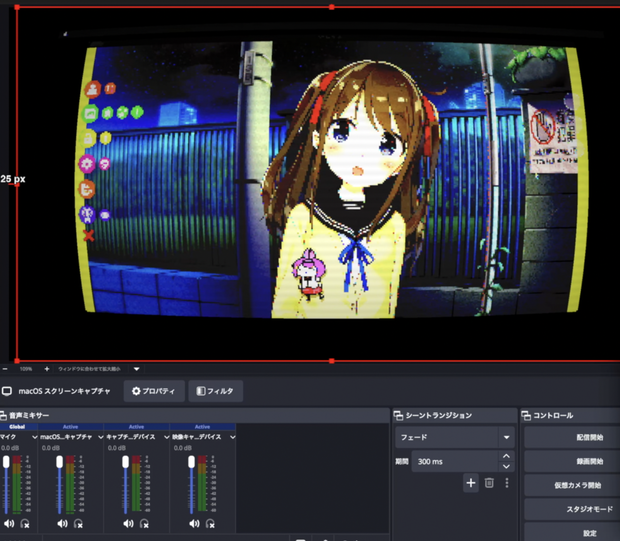Viewport: 620px width, 541px height.
Task: Click the top-center red transform handle
Action: pos(331,7)
